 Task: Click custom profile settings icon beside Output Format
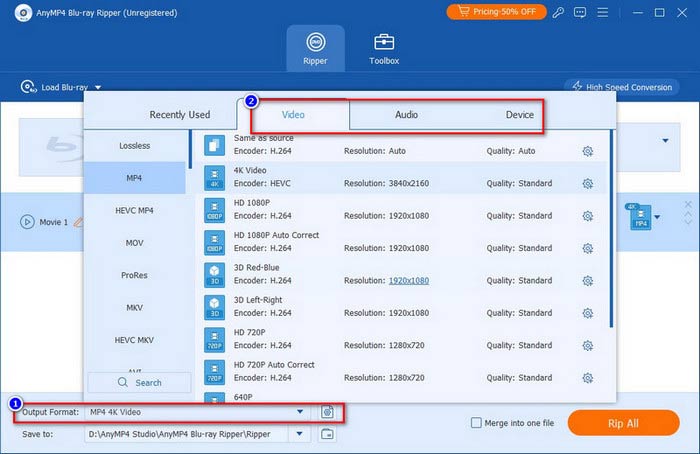click(327, 412)
